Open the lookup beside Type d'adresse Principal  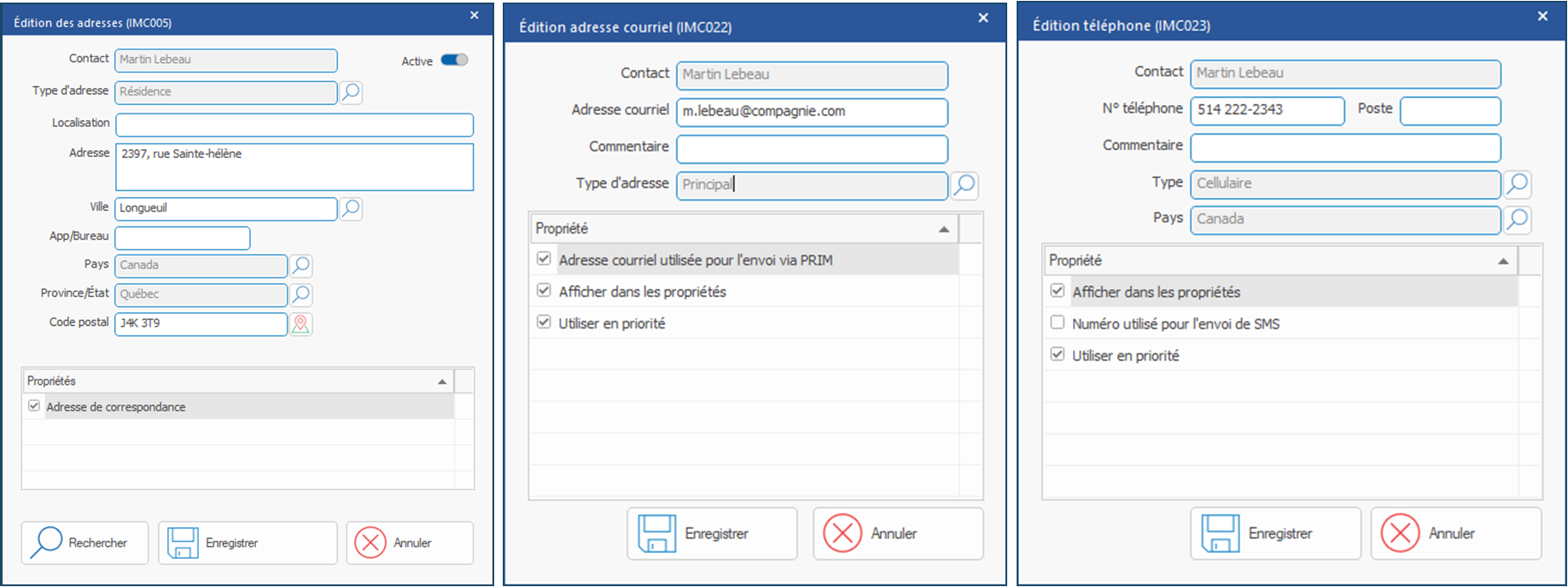pyautogui.click(x=965, y=185)
